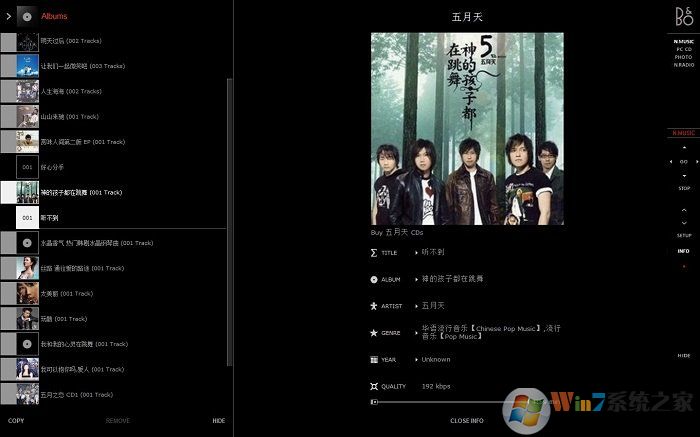Open the 五月之恋 CD1 album cover thumbnail
Image resolution: width=700 pixels, height=437 pixels.
coord(28,395)
